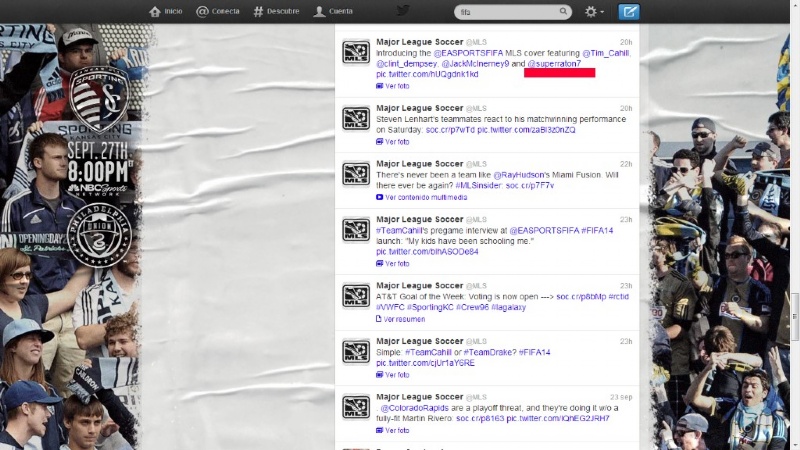Click the 22h timestamp on Miami Fusion tweet
The width and height of the screenshot is (800, 450).
[x=626, y=164]
